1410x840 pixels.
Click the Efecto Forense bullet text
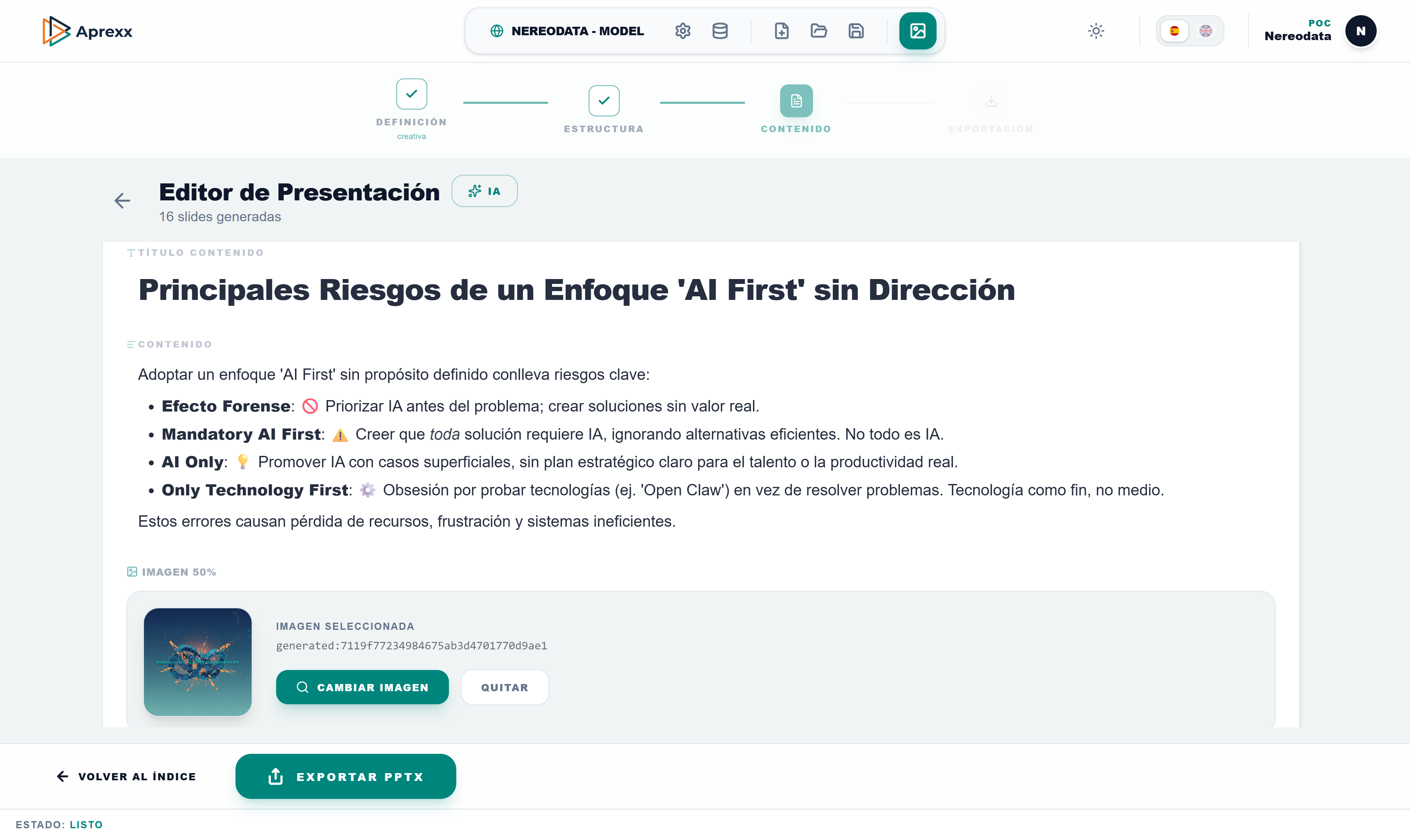tap(460, 406)
